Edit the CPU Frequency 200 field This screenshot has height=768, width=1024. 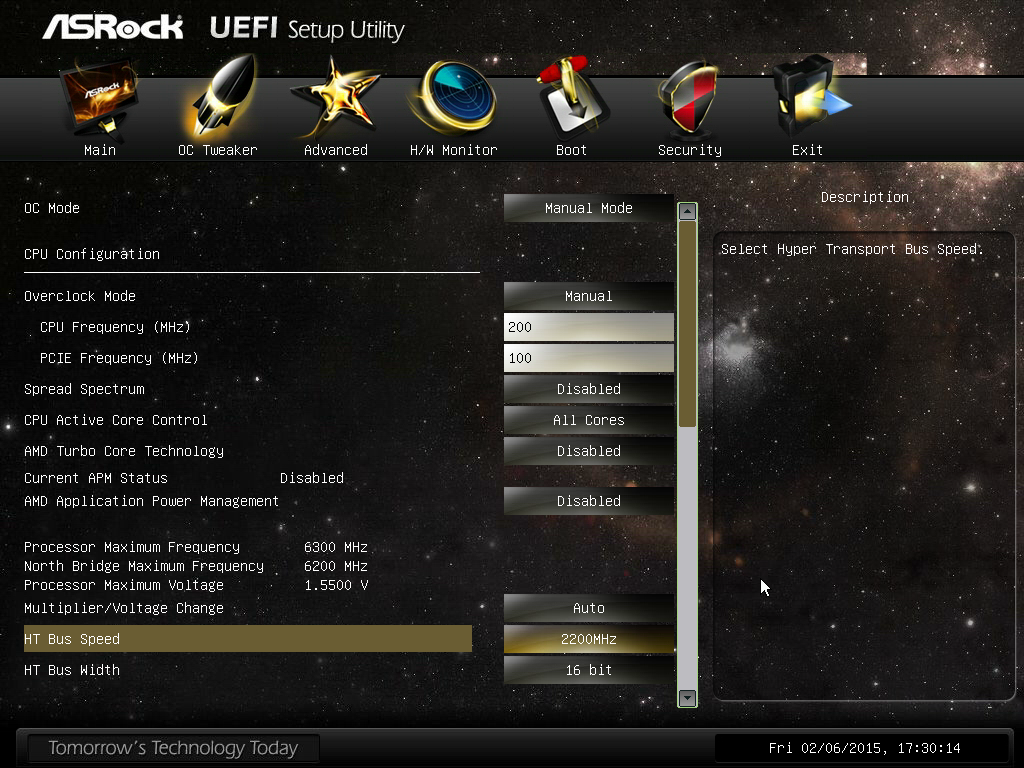click(x=588, y=327)
